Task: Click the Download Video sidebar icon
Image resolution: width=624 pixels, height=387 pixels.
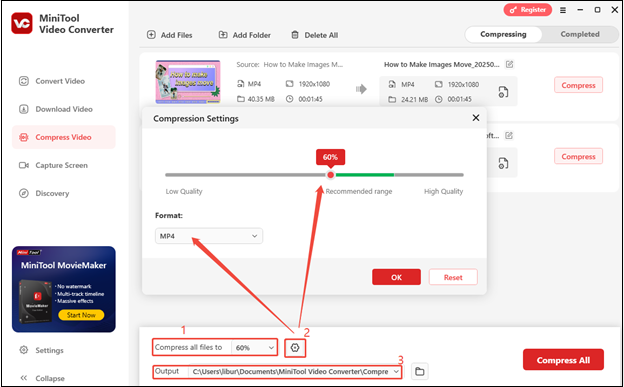Action: coord(24,109)
